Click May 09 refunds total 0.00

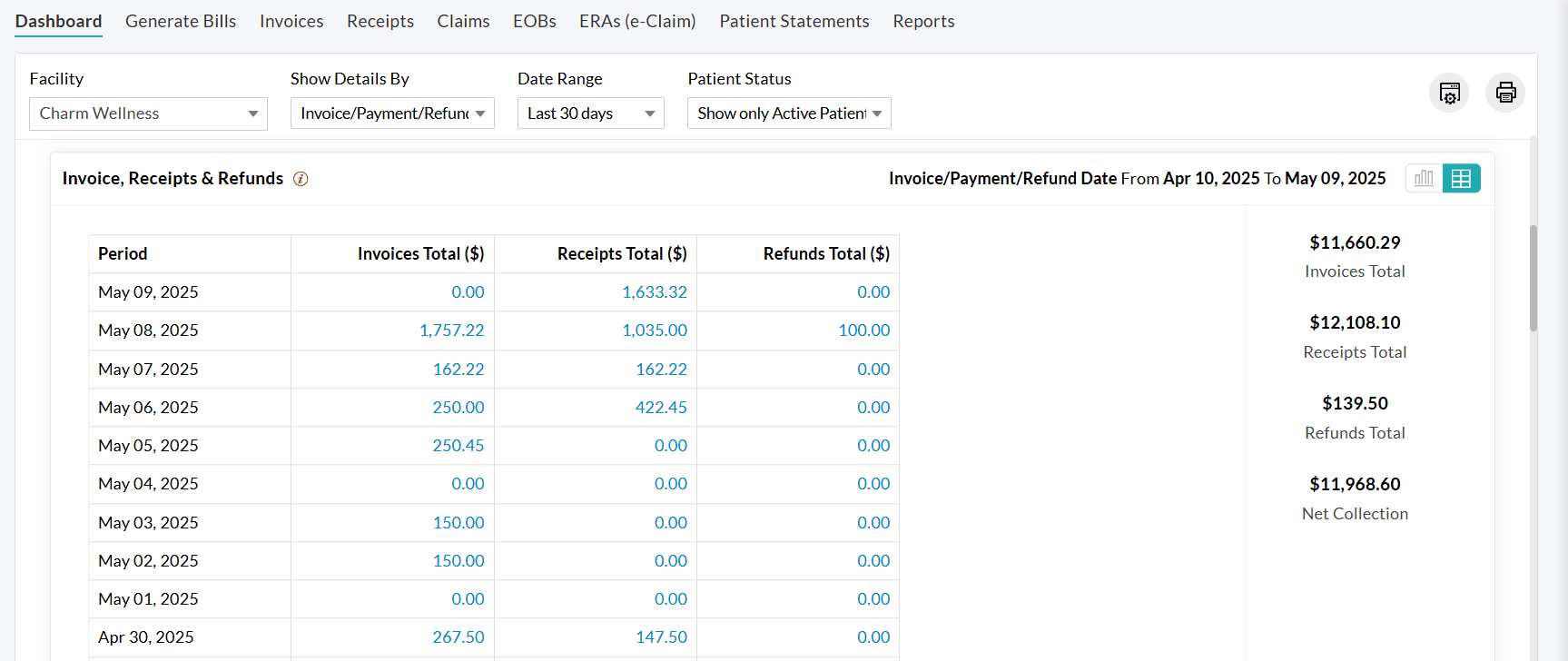click(x=873, y=292)
